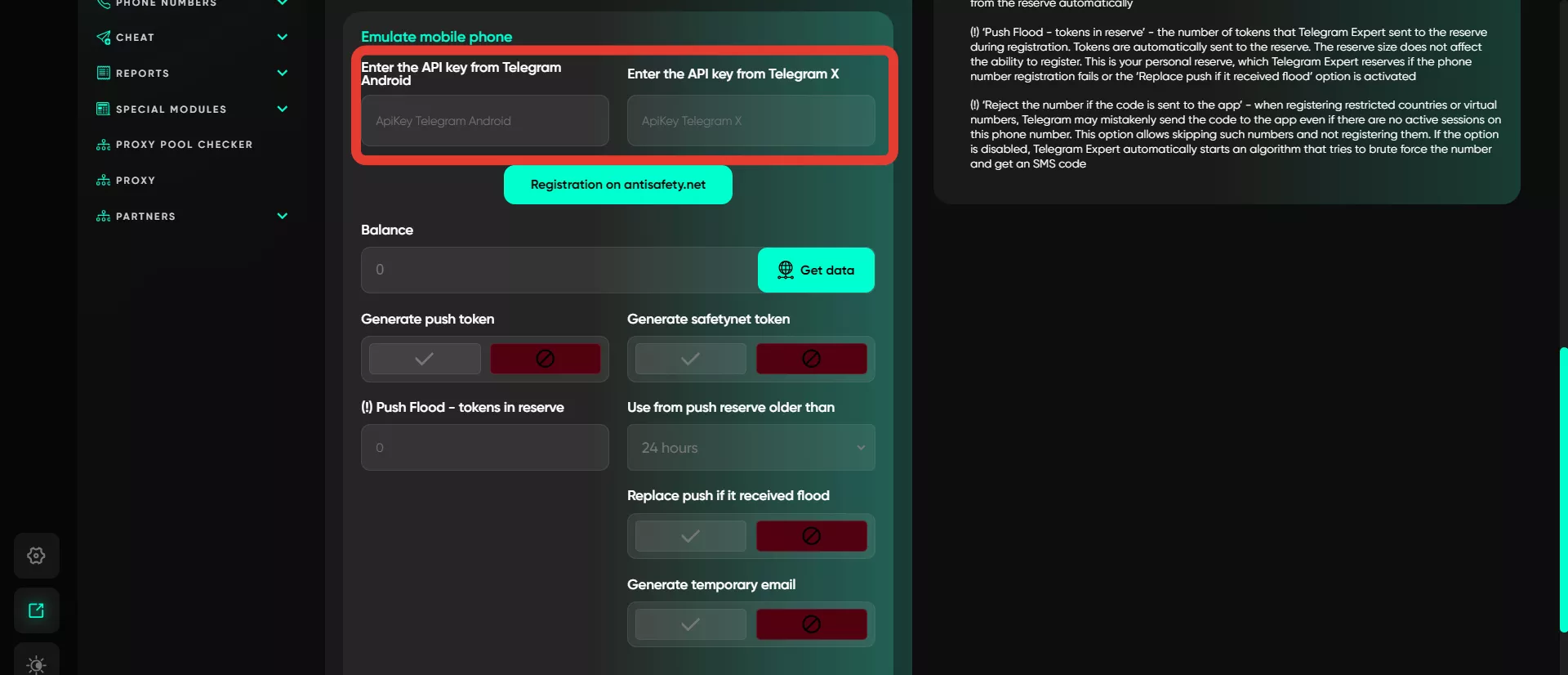Enable Generate push token checkmark
This screenshot has height=675, width=1568.
point(425,359)
